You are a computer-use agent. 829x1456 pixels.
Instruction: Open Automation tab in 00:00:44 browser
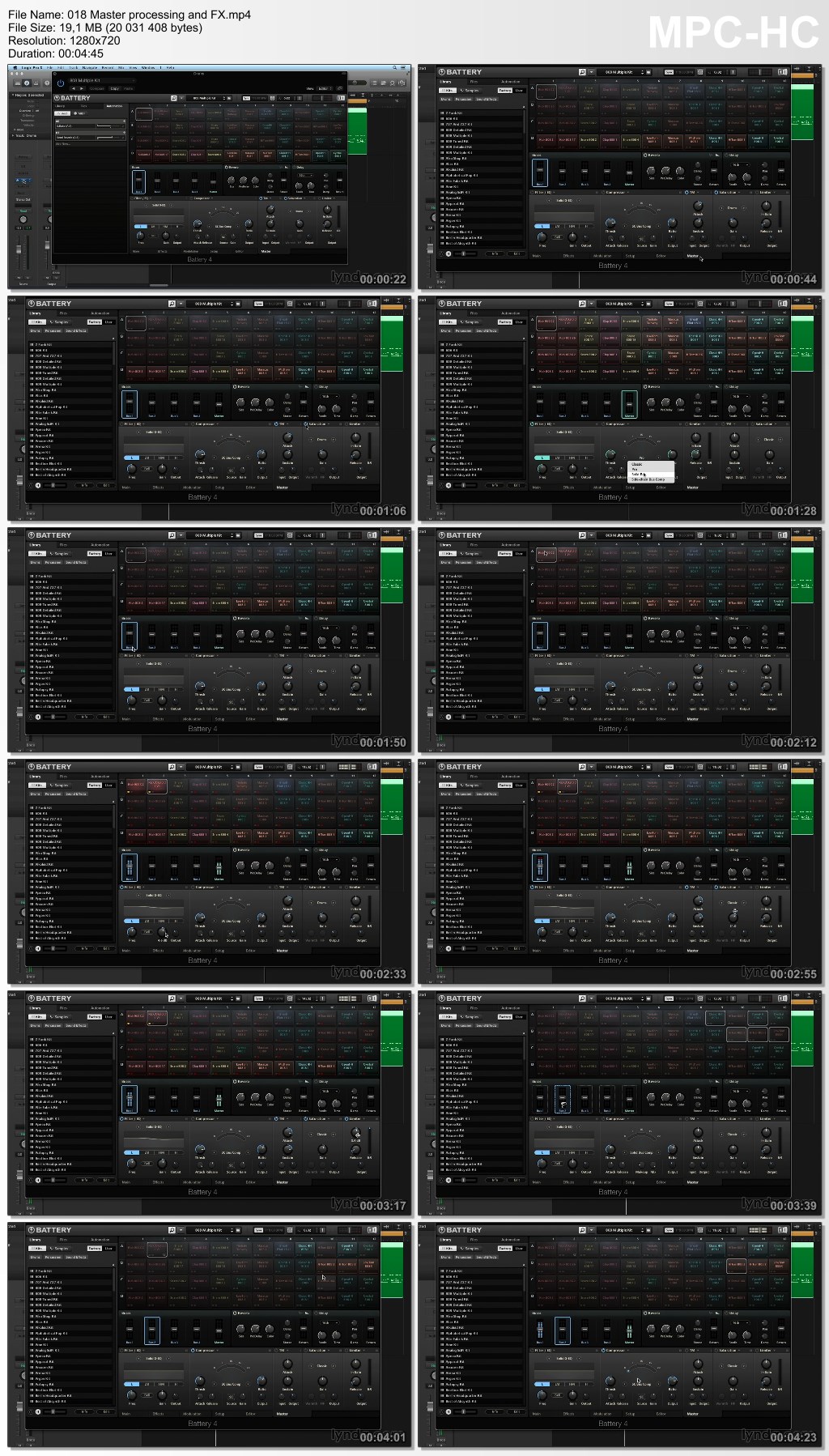(x=511, y=82)
